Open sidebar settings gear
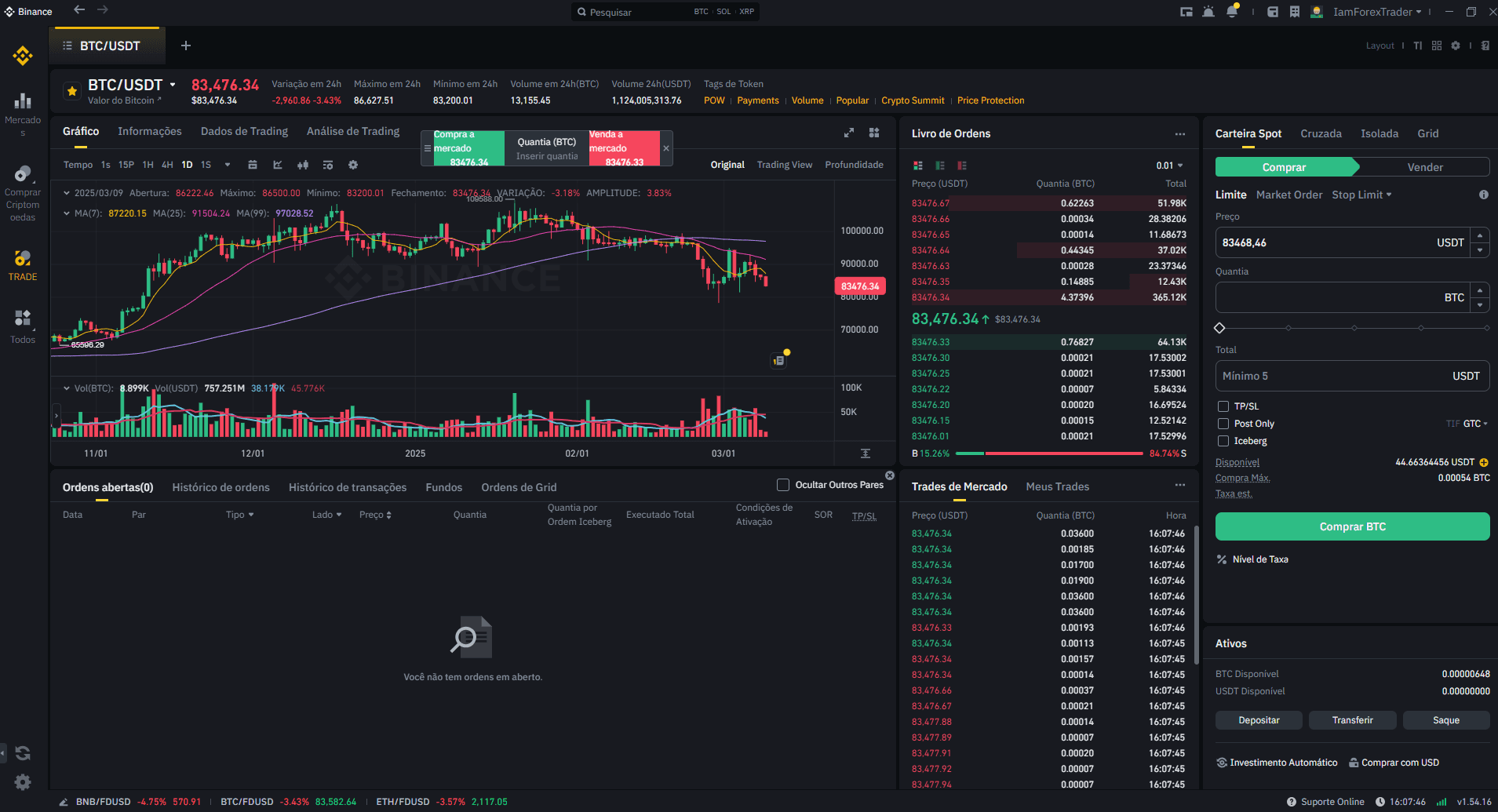Image resolution: width=1498 pixels, height=812 pixels. coord(23,782)
